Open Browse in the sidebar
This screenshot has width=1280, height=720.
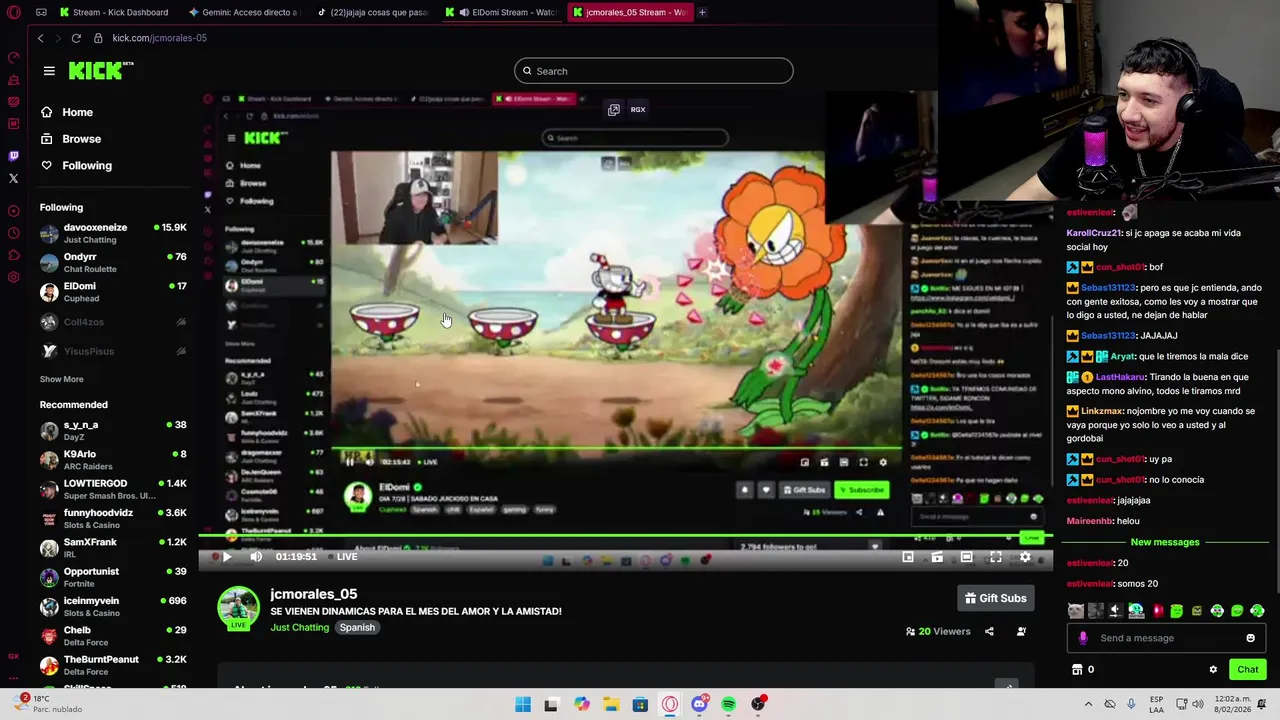click(x=71, y=139)
